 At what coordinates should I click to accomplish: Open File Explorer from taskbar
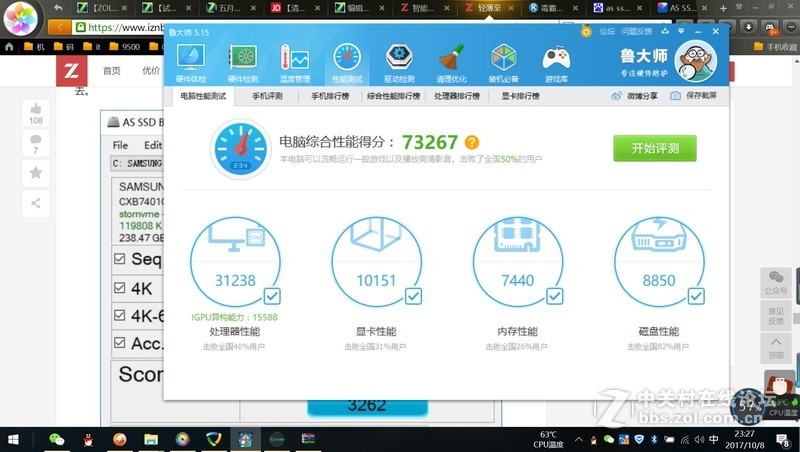coord(151,440)
